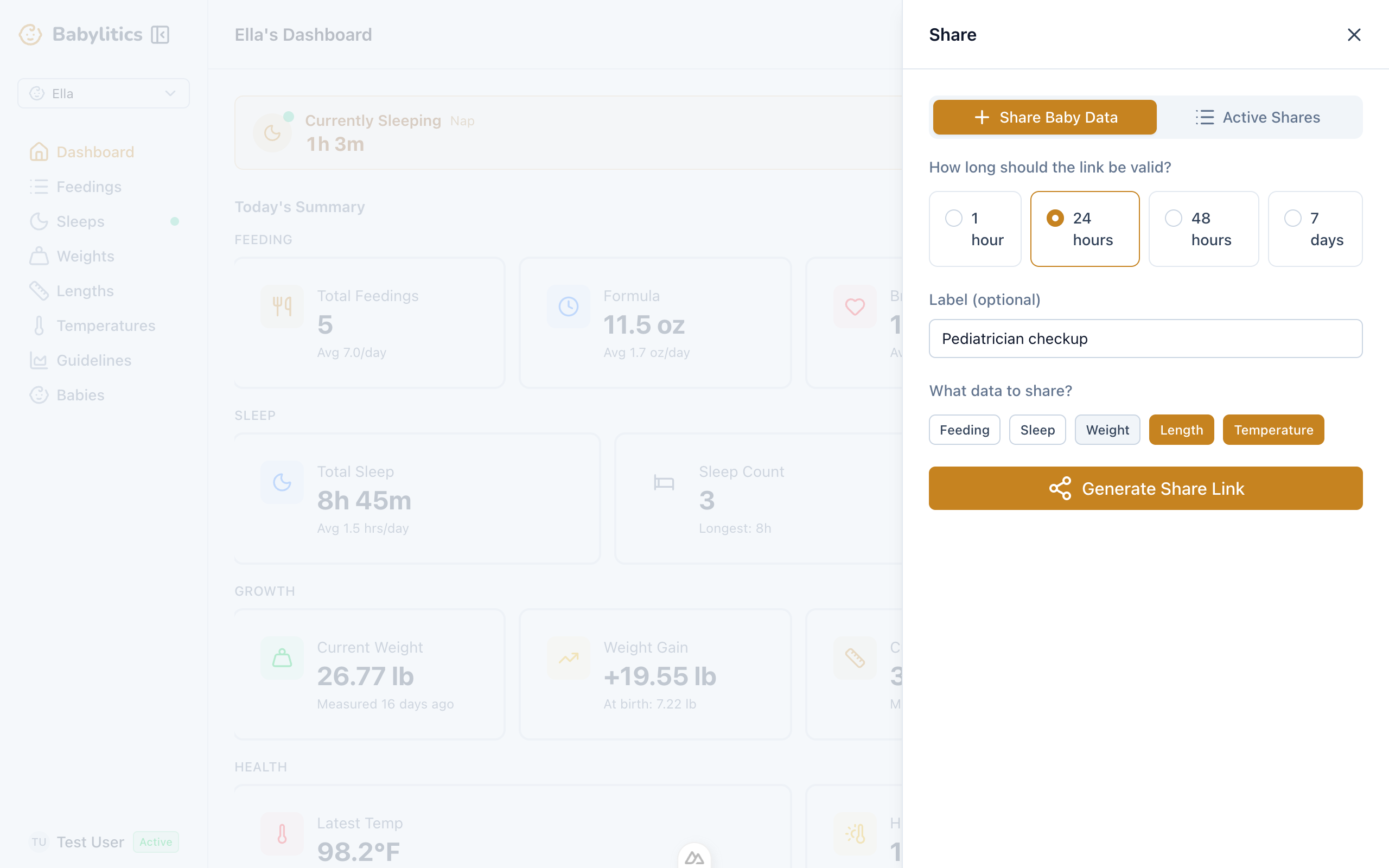Select the Share Baby Data tab

point(1044,118)
